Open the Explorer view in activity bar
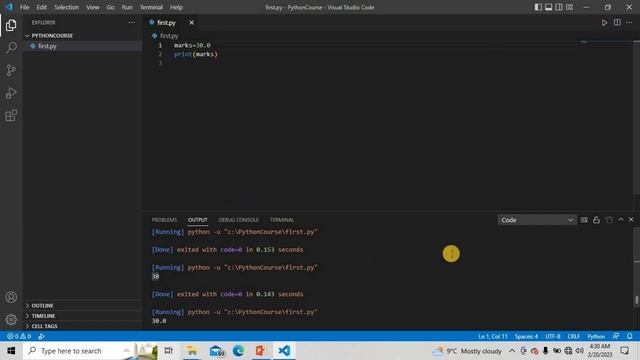The image size is (640, 360). point(11,25)
